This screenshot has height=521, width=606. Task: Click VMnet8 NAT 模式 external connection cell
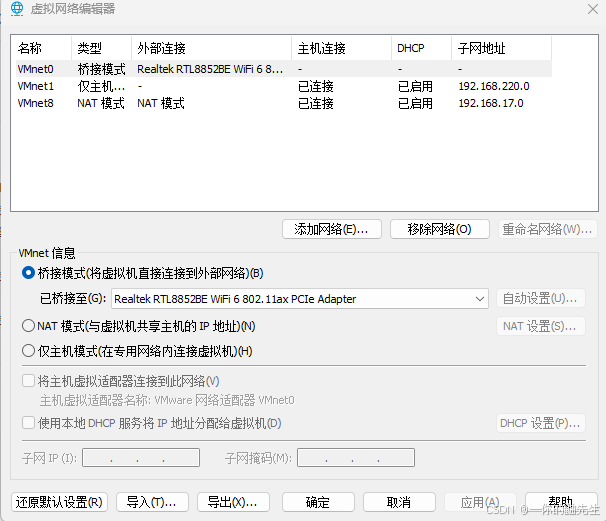pyautogui.click(x=161, y=103)
